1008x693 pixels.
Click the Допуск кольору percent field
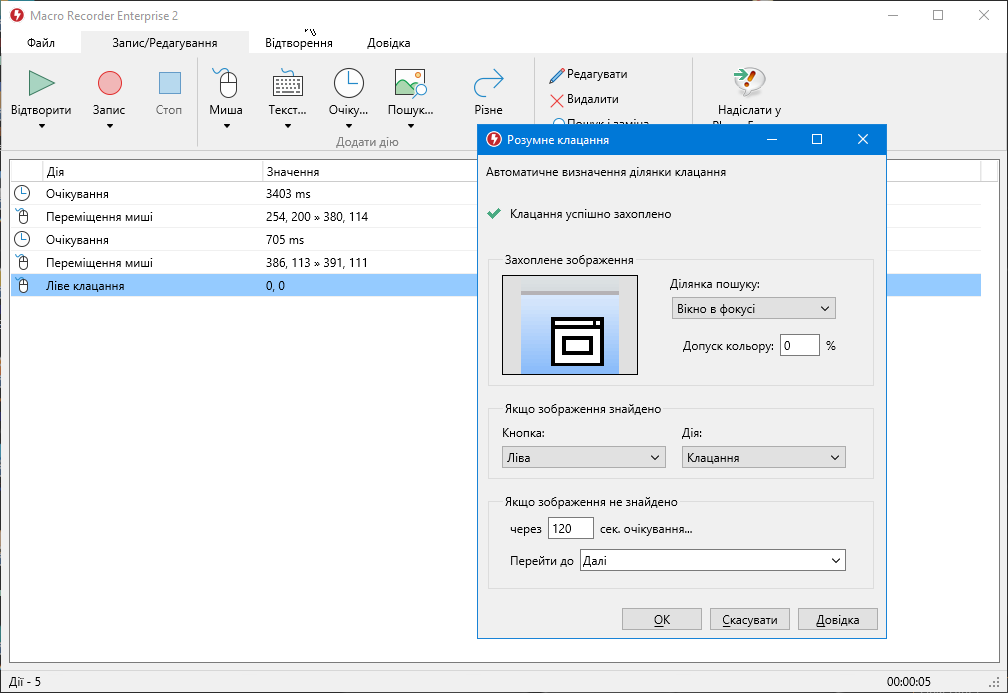[800, 345]
